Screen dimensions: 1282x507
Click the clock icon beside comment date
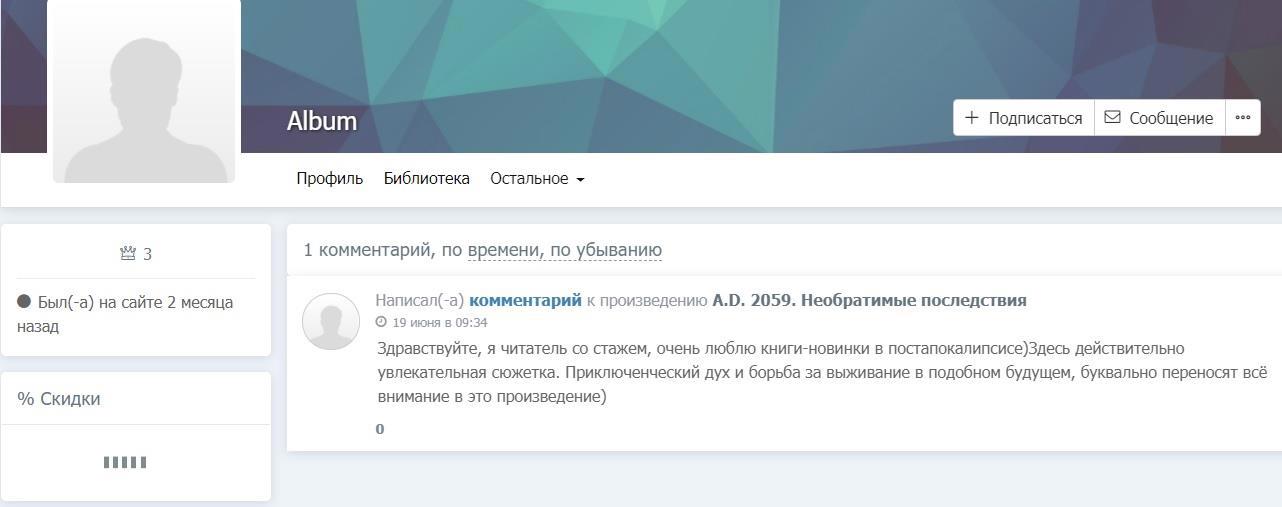[x=381, y=323]
